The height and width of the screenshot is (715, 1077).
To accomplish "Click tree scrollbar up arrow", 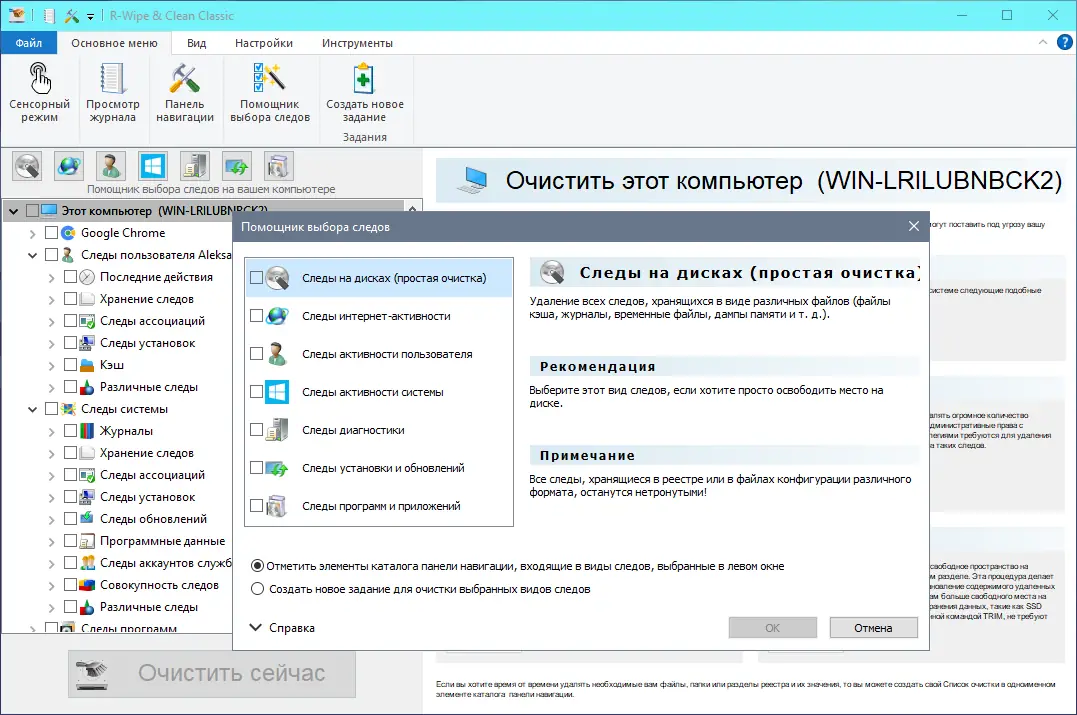I will pos(412,209).
